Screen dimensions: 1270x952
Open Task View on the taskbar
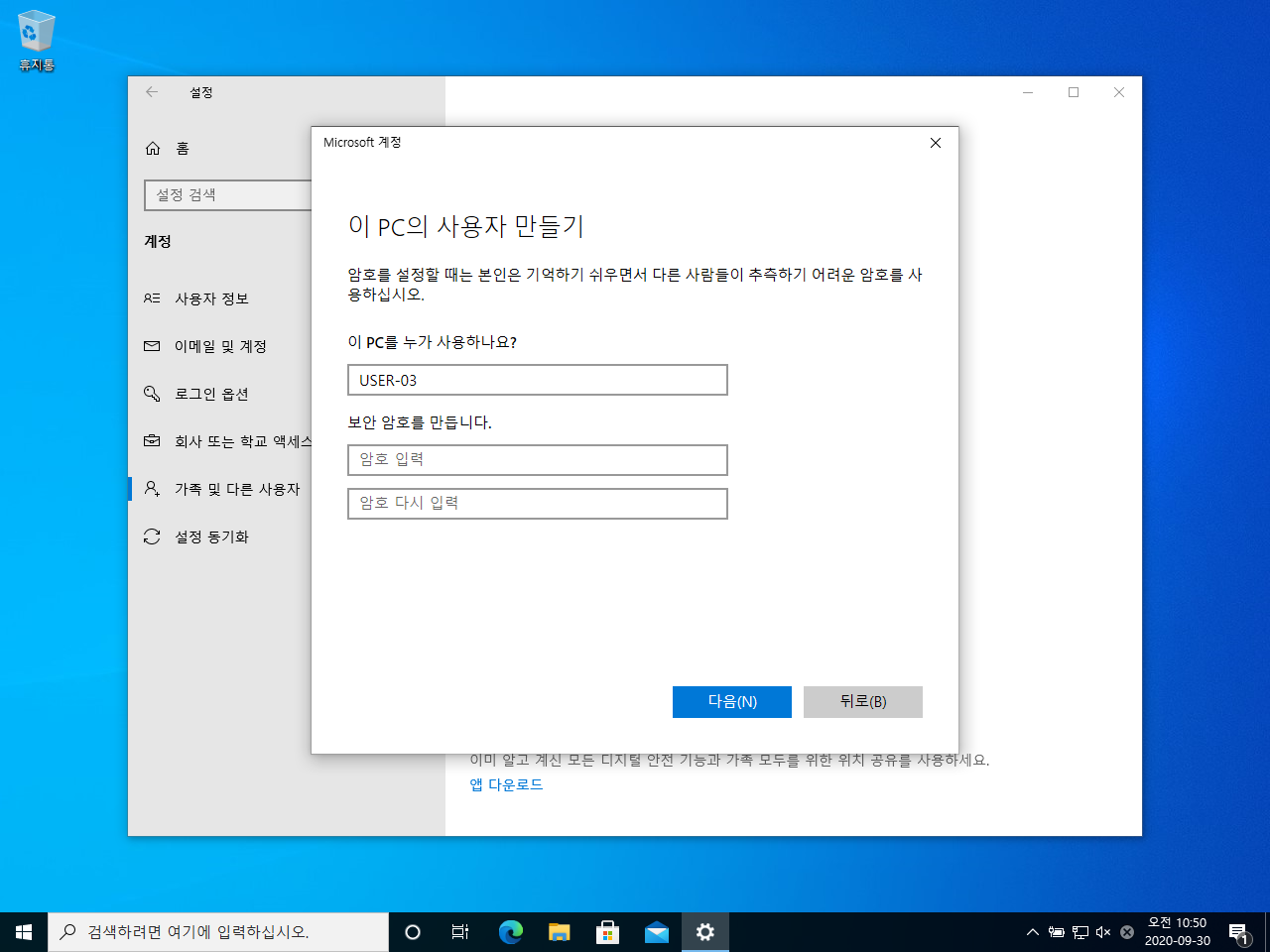(460, 932)
